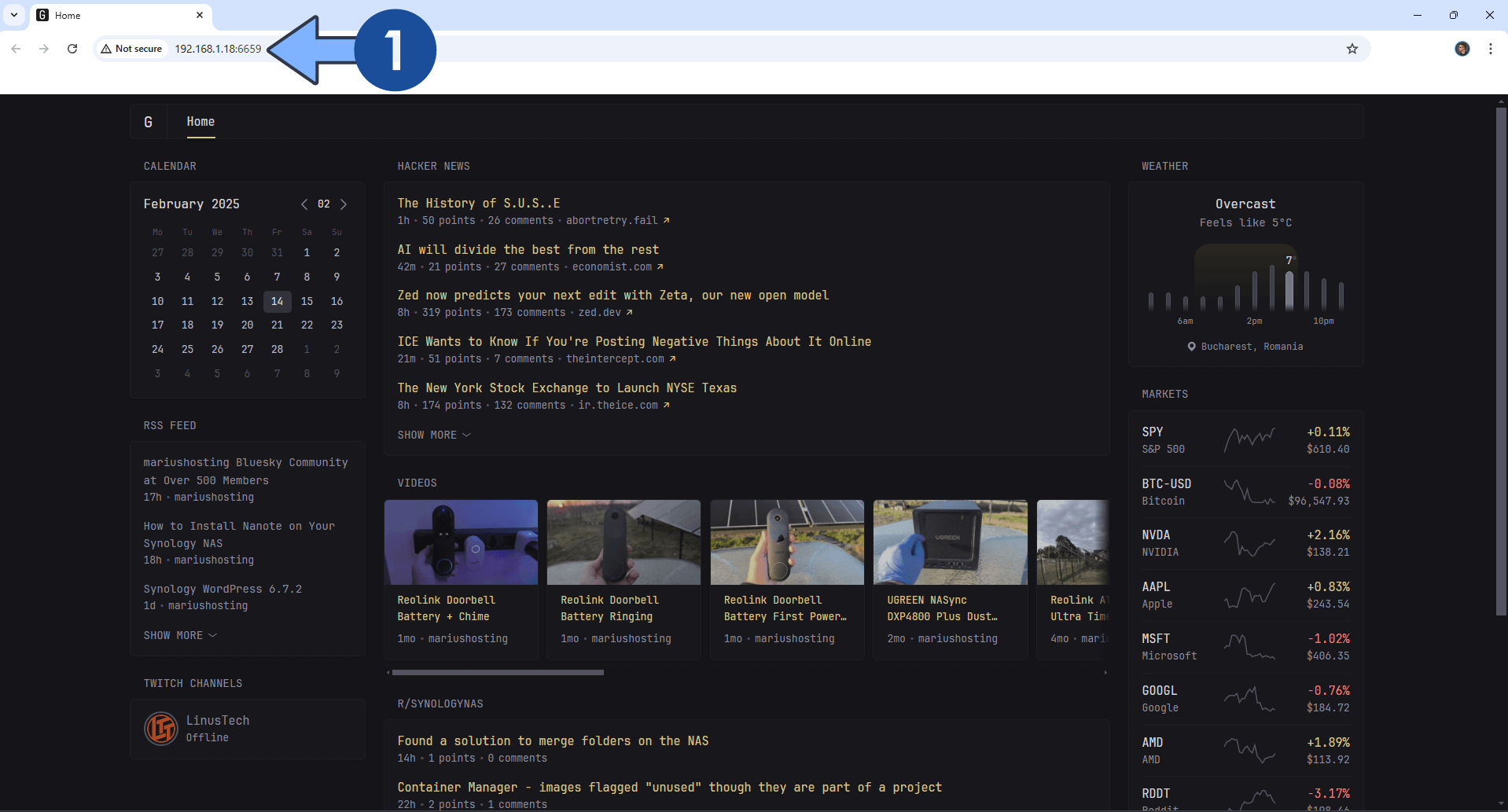The image size is (1508, 812).
Task: Click the AAPL sparkline chart
Action: pos(1249,595)
